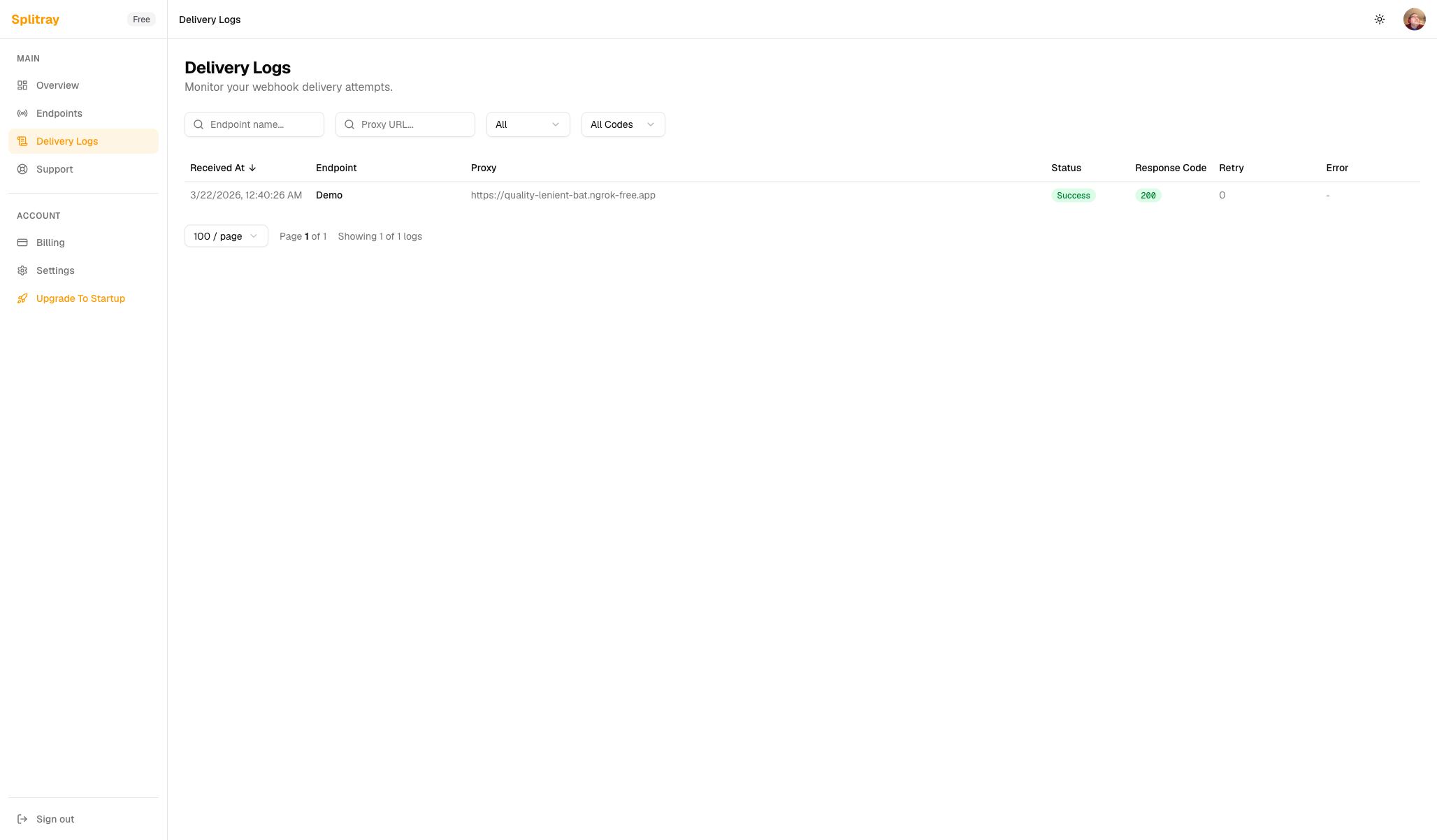
Task: Click the Endpoints broadcast icon
Action: [22, 113]
